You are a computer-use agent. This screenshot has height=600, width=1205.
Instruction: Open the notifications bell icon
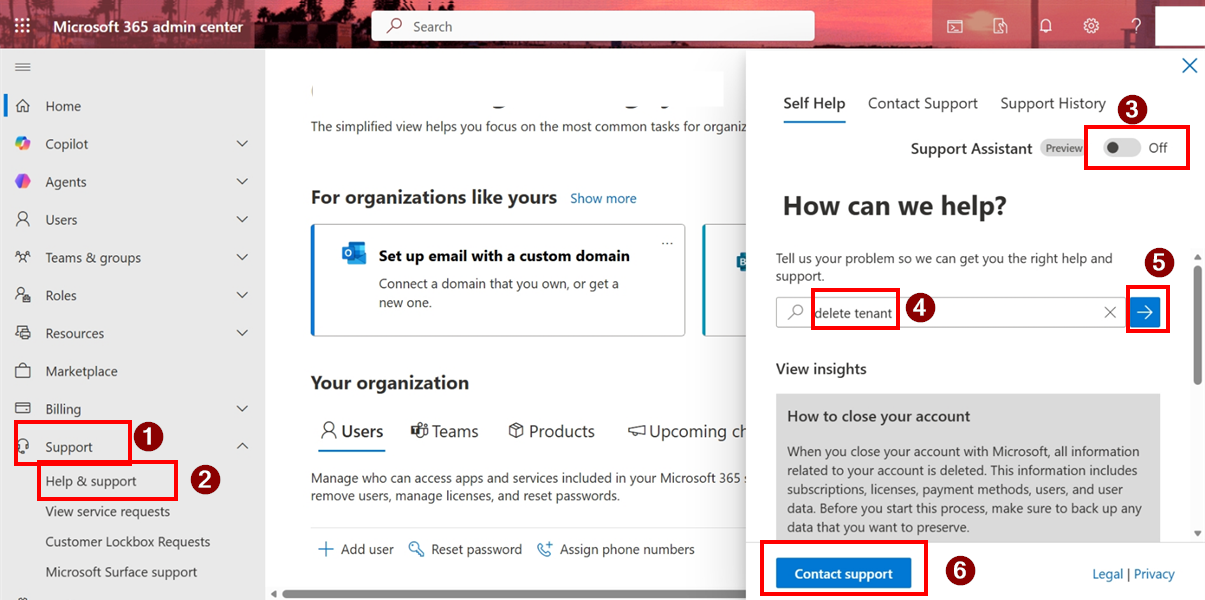pyautogui.click(x=1046, y=26)
